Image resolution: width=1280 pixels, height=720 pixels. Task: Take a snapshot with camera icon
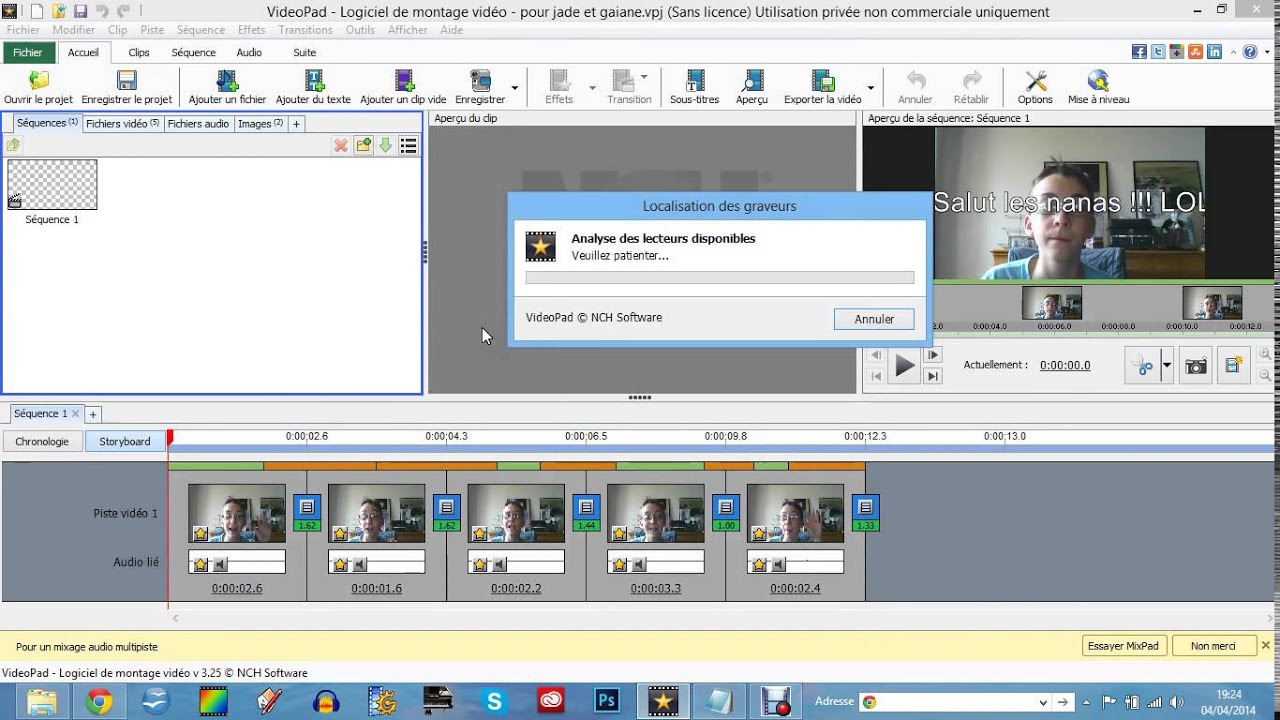click(x=1195, y=367)
